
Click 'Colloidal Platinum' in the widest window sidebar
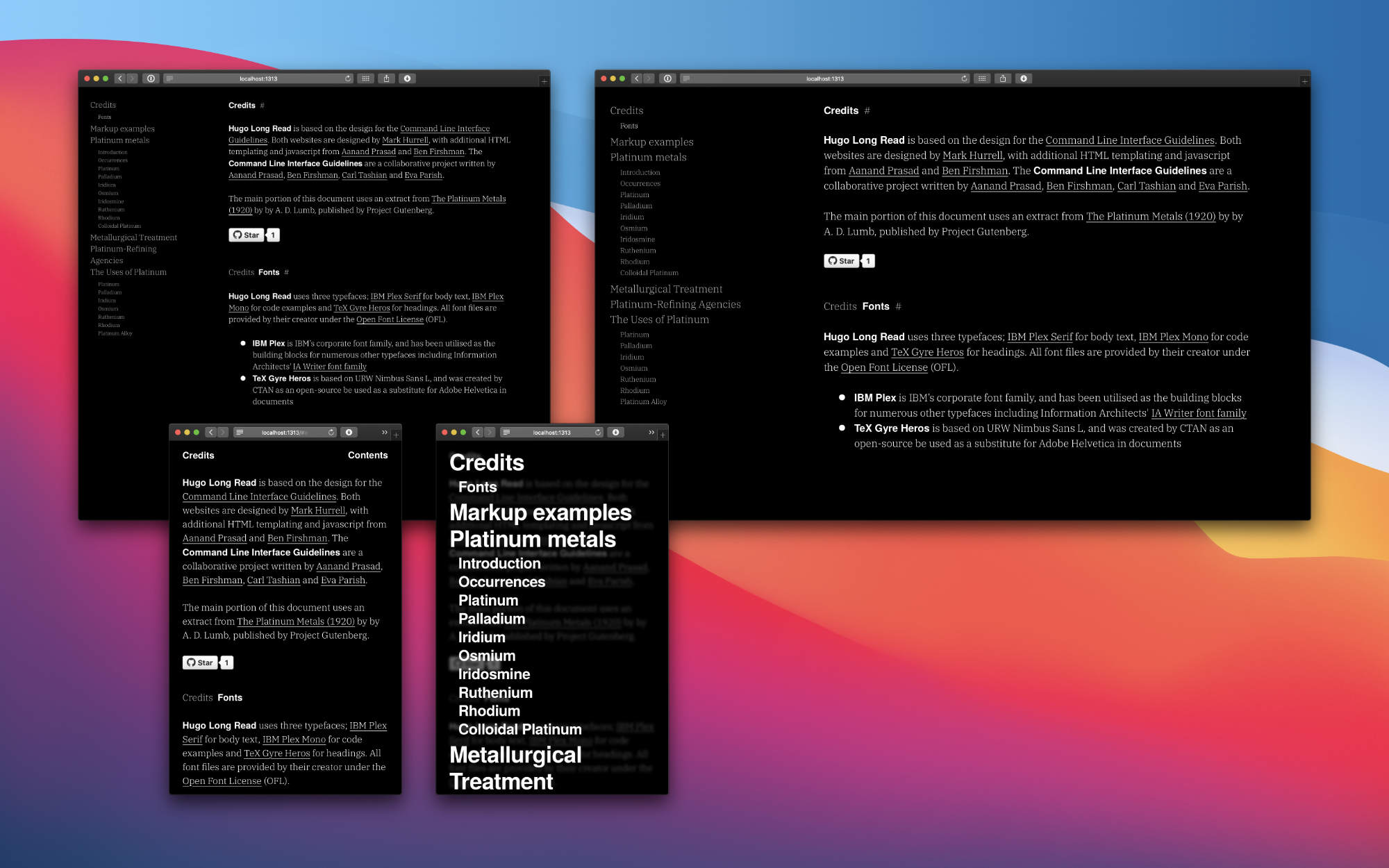[x=649, y=273]
